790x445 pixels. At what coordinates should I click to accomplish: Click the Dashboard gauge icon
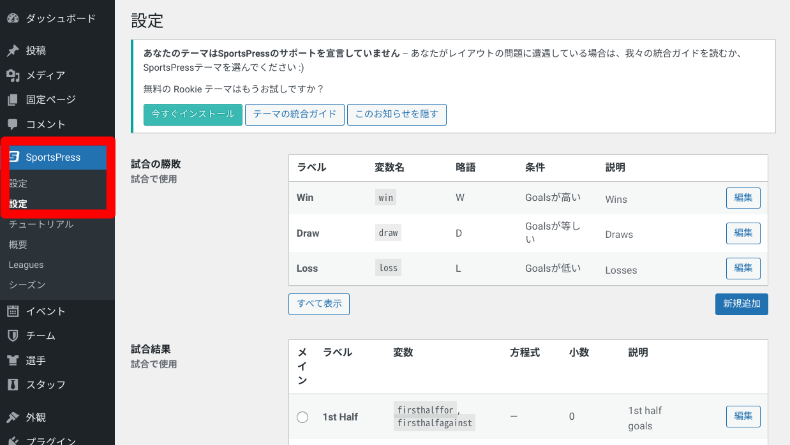point(13,19)
